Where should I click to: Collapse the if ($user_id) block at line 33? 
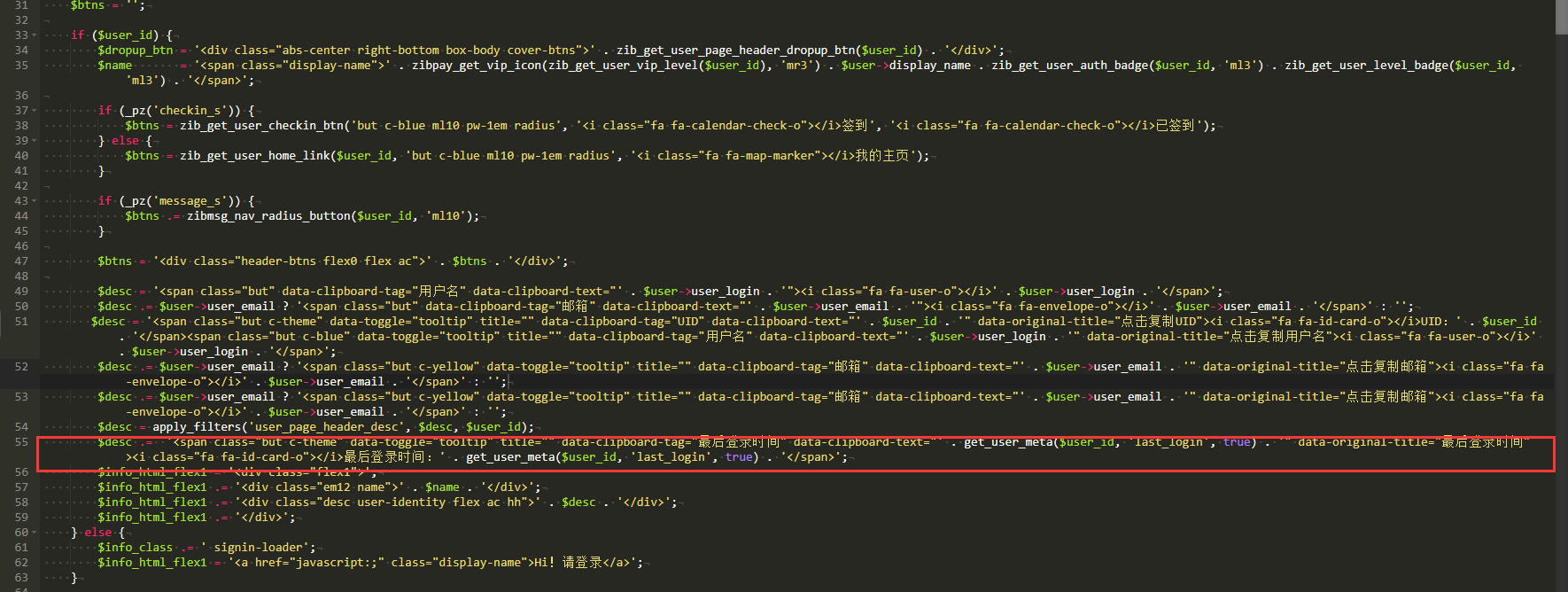click(x=35, y=35)
